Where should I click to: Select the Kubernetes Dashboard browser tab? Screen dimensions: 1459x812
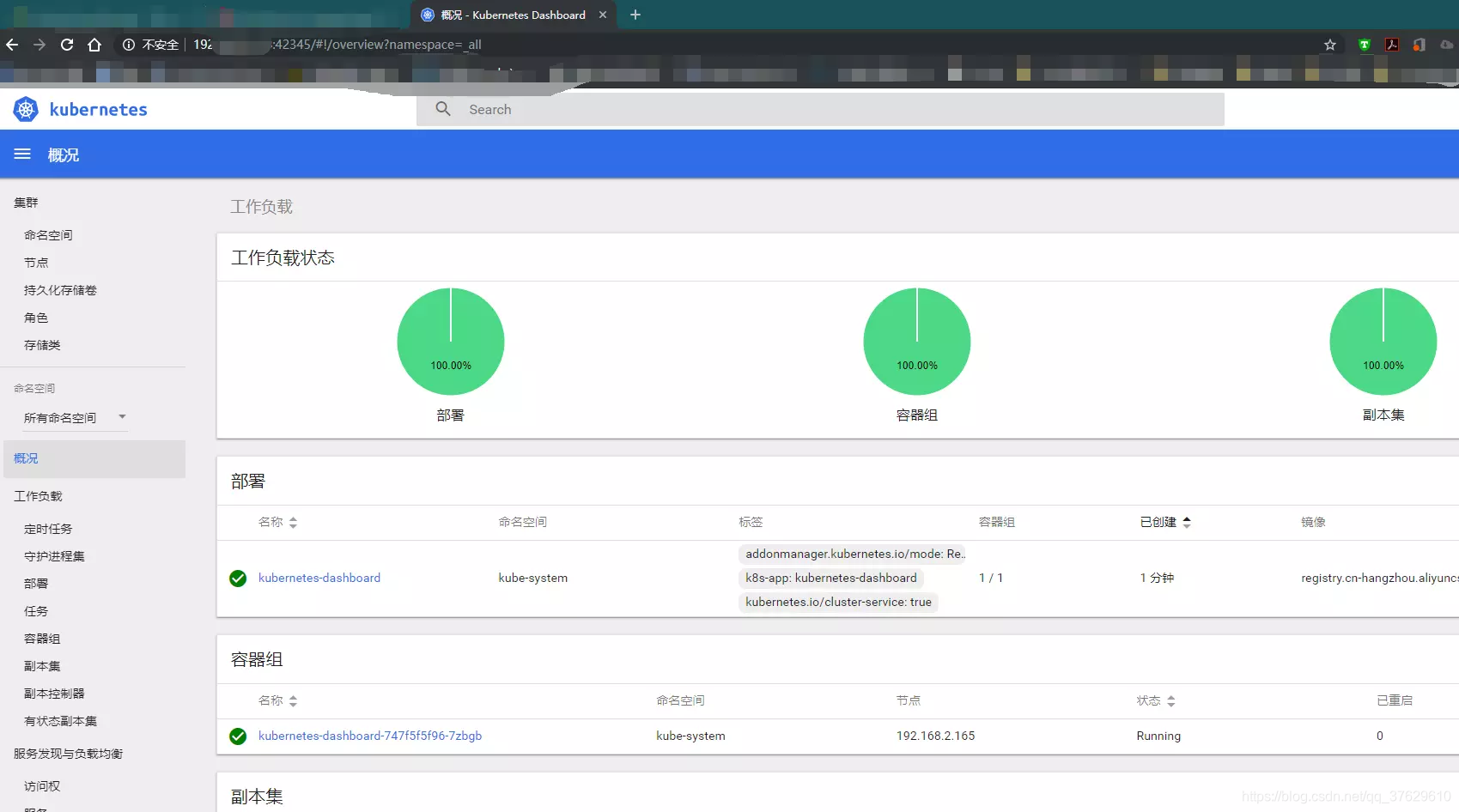click(x=513, y=15)
